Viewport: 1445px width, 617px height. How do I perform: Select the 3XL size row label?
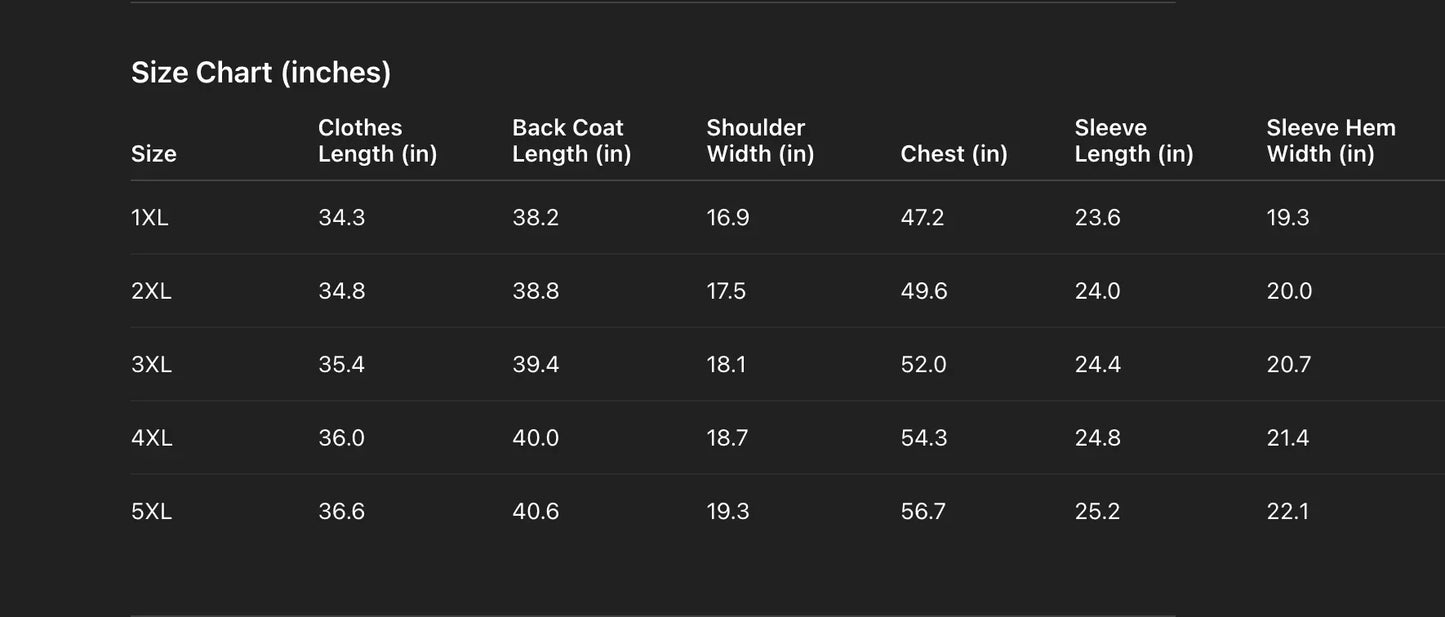pos(151,365)
